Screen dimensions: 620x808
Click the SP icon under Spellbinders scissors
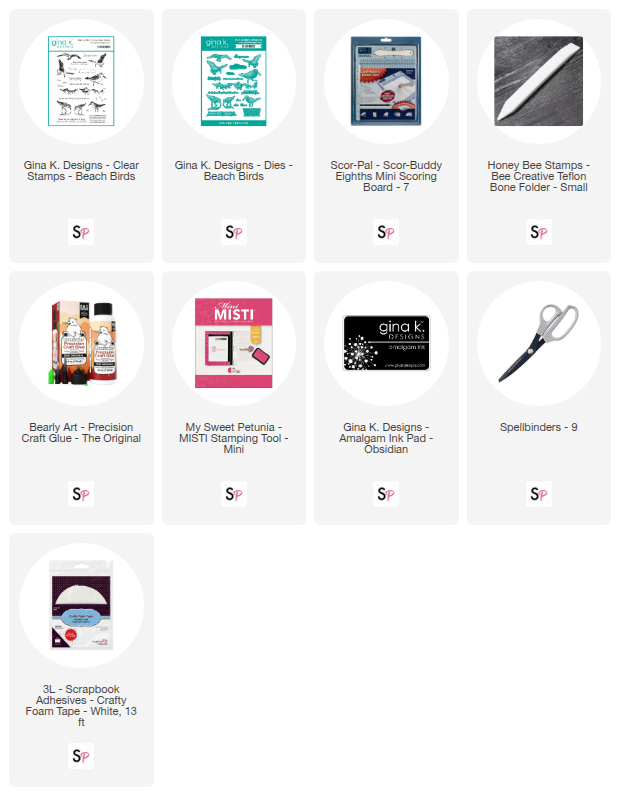(539, 494)
